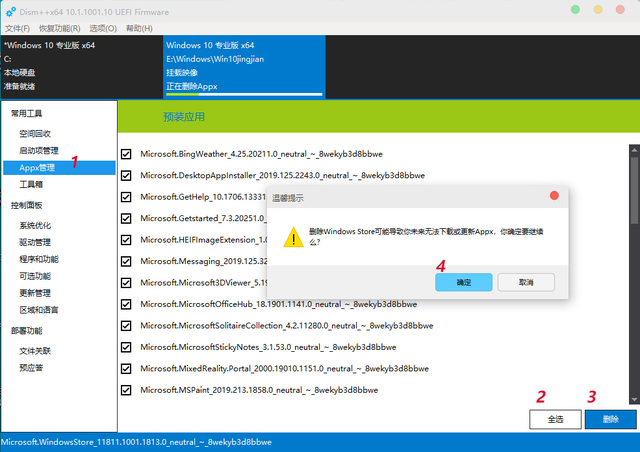Click the Microsoft.MicrosoftStickyNotes package name
The width and height of the screenshot is (640, 452).
coord(268,347)
